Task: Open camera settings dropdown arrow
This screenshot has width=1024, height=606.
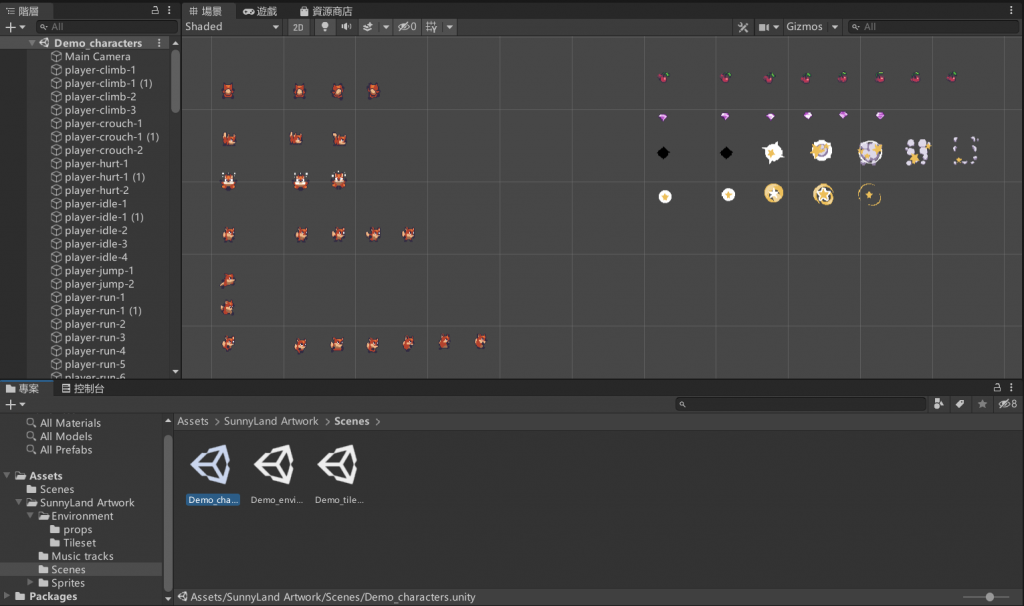Action: click(776, 27)
